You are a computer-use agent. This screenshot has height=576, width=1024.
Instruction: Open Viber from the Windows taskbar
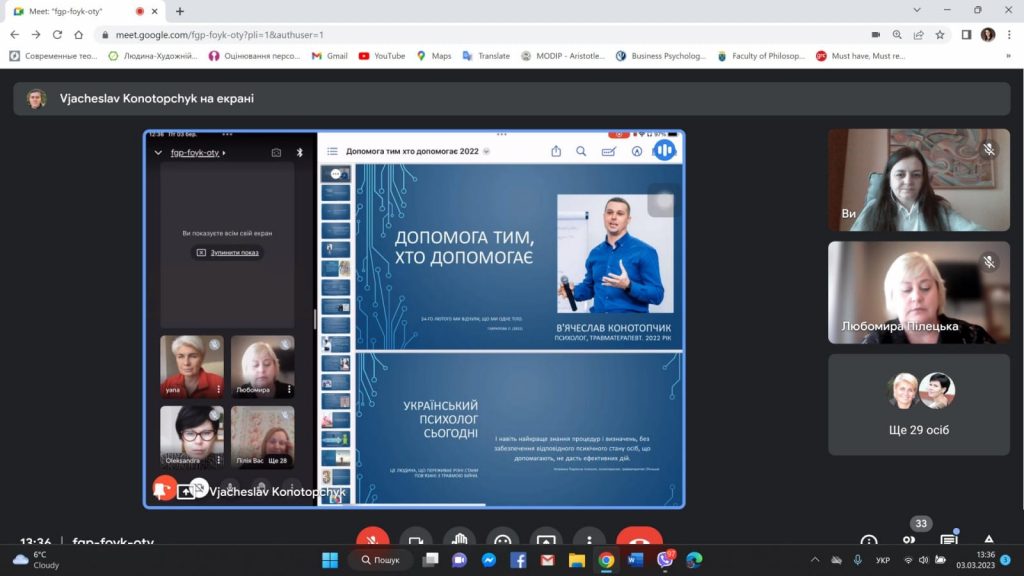click(665, 560)
